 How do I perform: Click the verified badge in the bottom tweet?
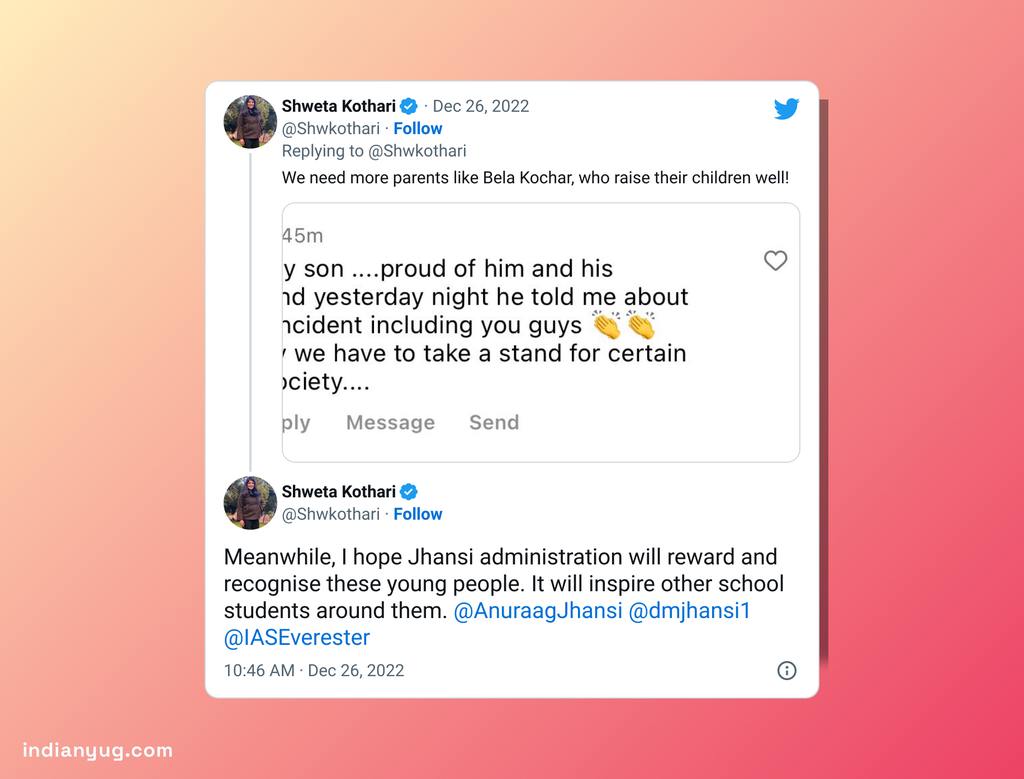pyautogui.click(x=409, y=492)
